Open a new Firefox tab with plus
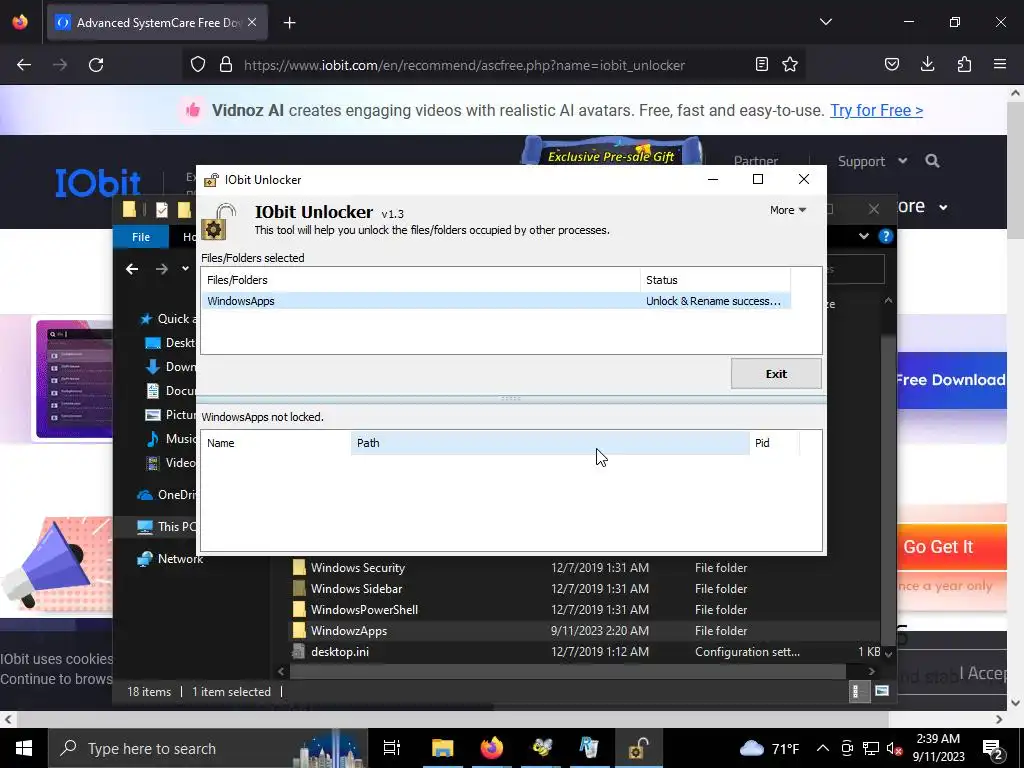This screenshot has width=1024, height=768. 290,23
